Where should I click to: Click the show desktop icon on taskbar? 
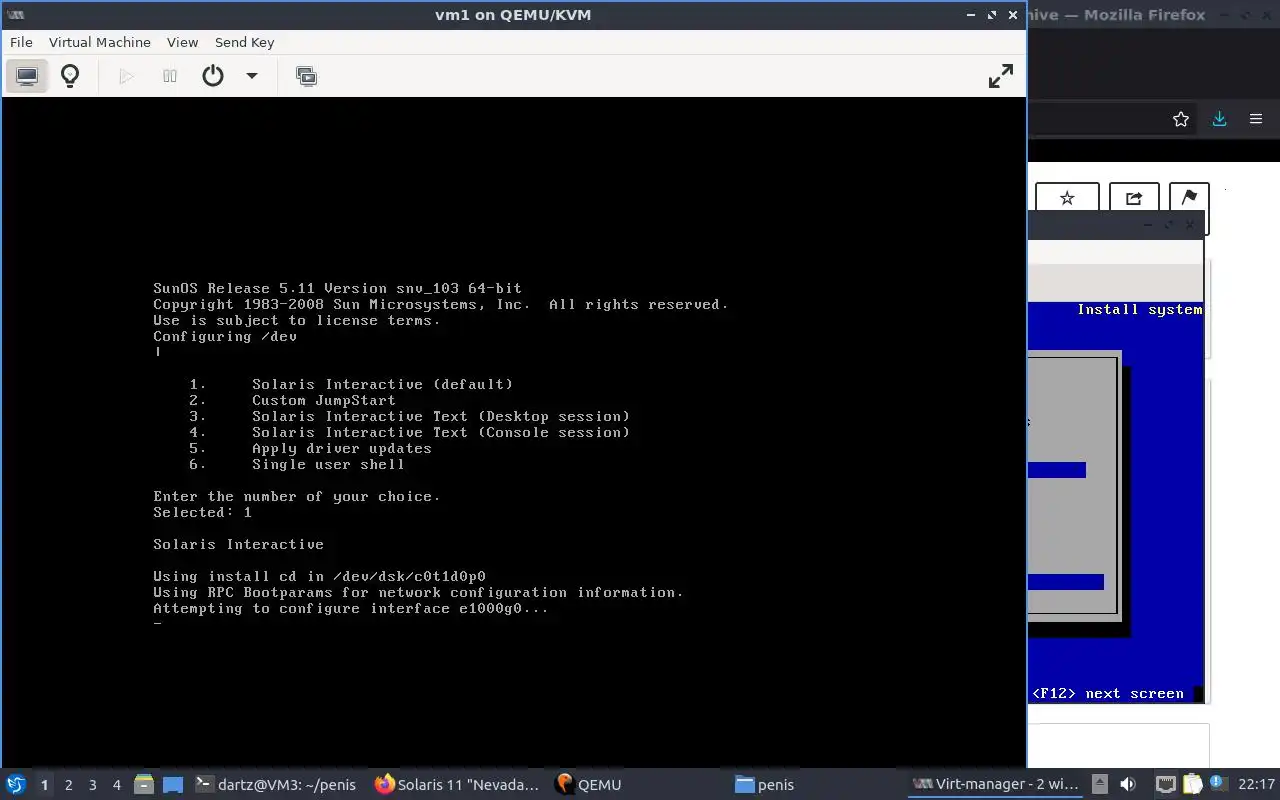(173, 785)
